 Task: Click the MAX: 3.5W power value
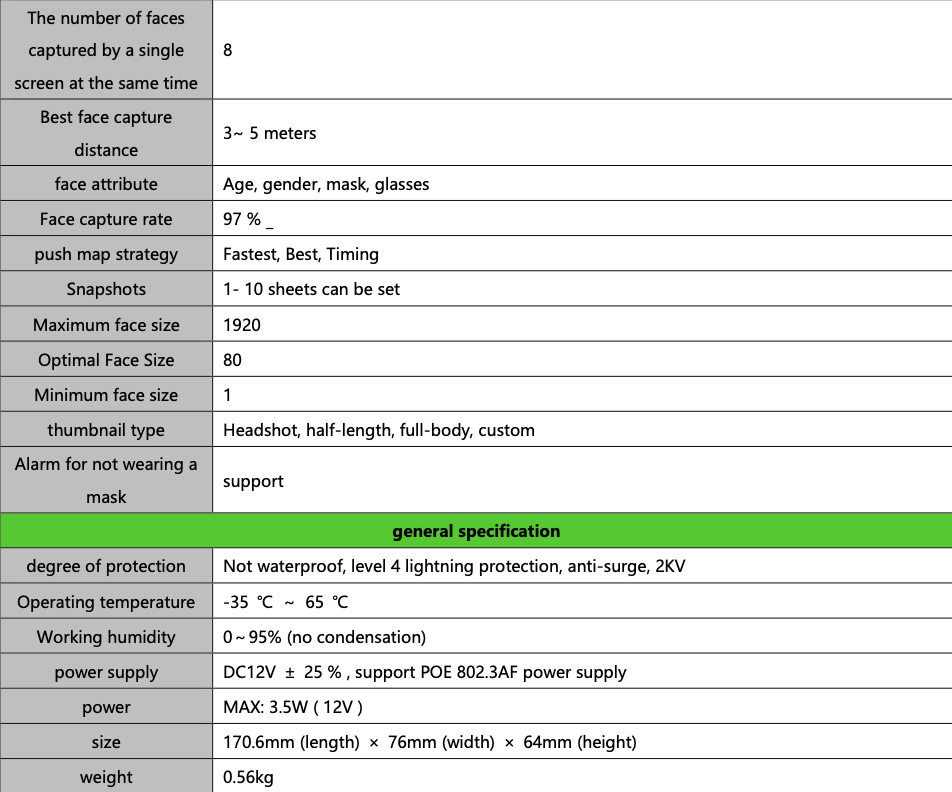293,707
